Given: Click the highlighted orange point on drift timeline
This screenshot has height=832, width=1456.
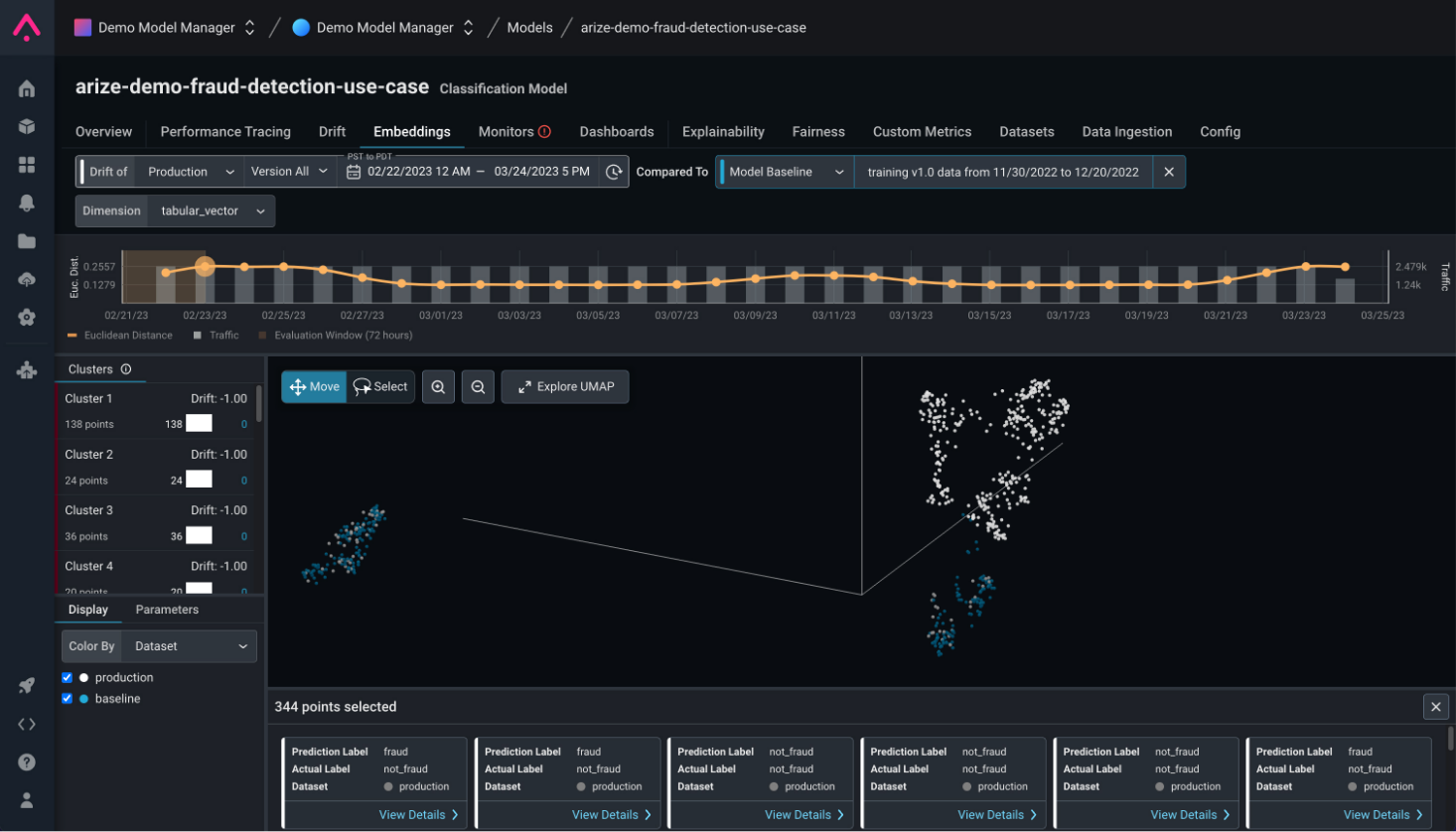Looking at the screenshot, I should [205, 266].
